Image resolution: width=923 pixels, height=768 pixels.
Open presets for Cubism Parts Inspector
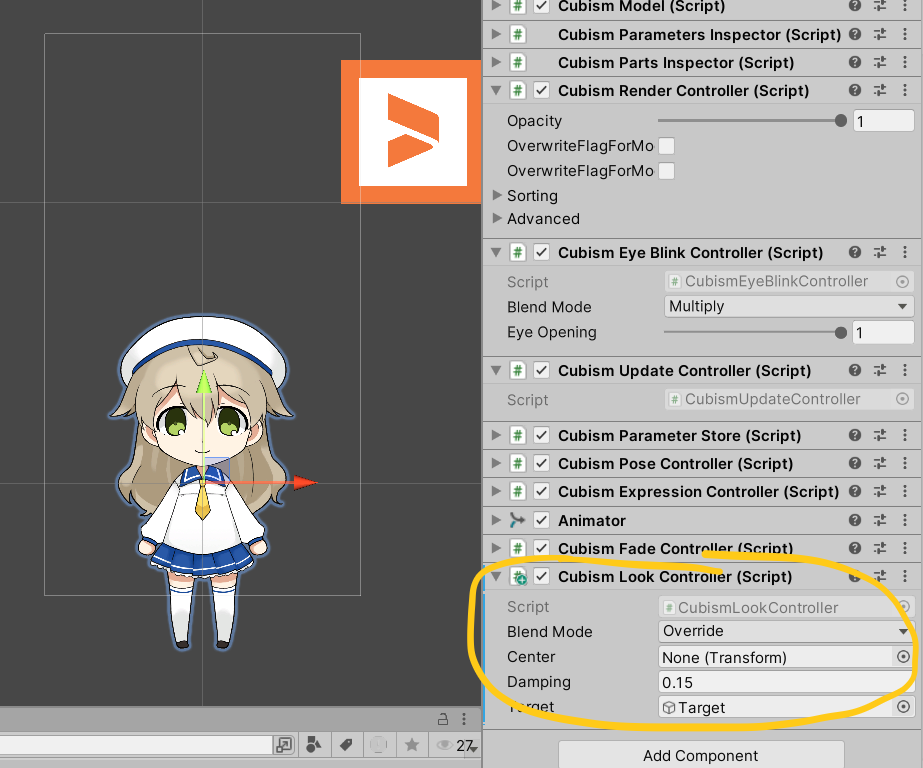pyautogui.click(x=880, y=62)
